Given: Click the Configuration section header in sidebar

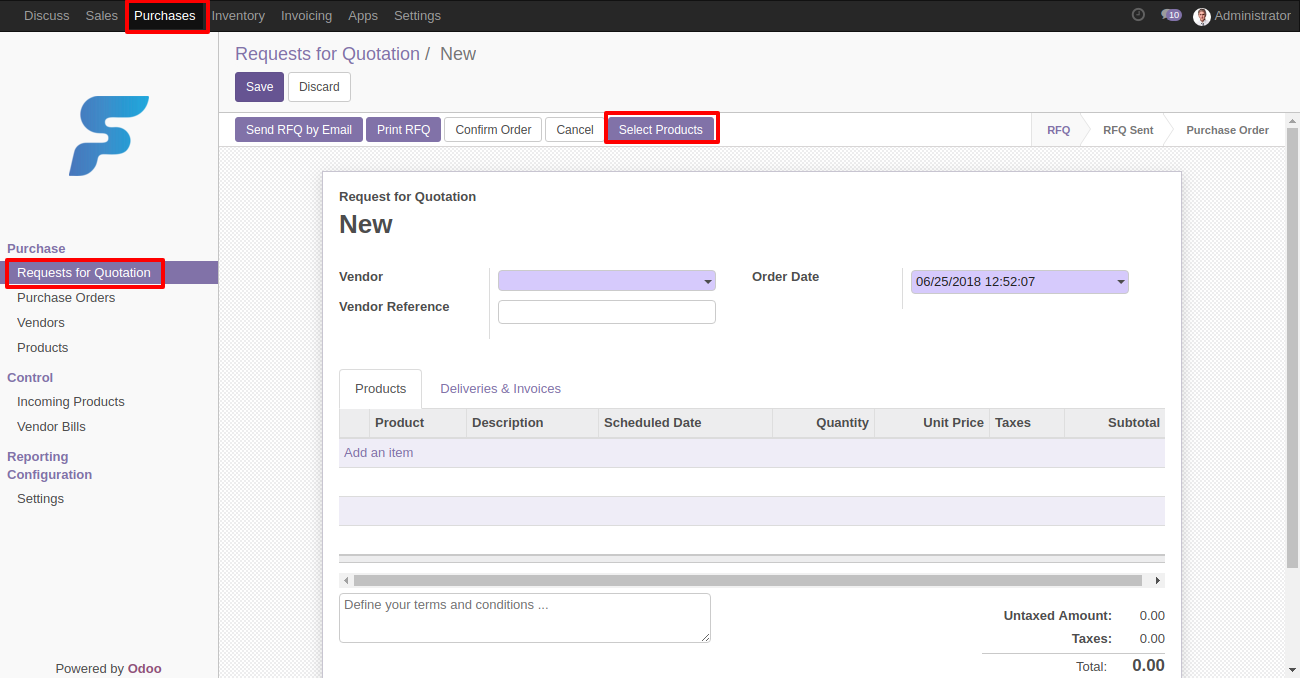Looking at the screenshot, I should click(50, 475).
